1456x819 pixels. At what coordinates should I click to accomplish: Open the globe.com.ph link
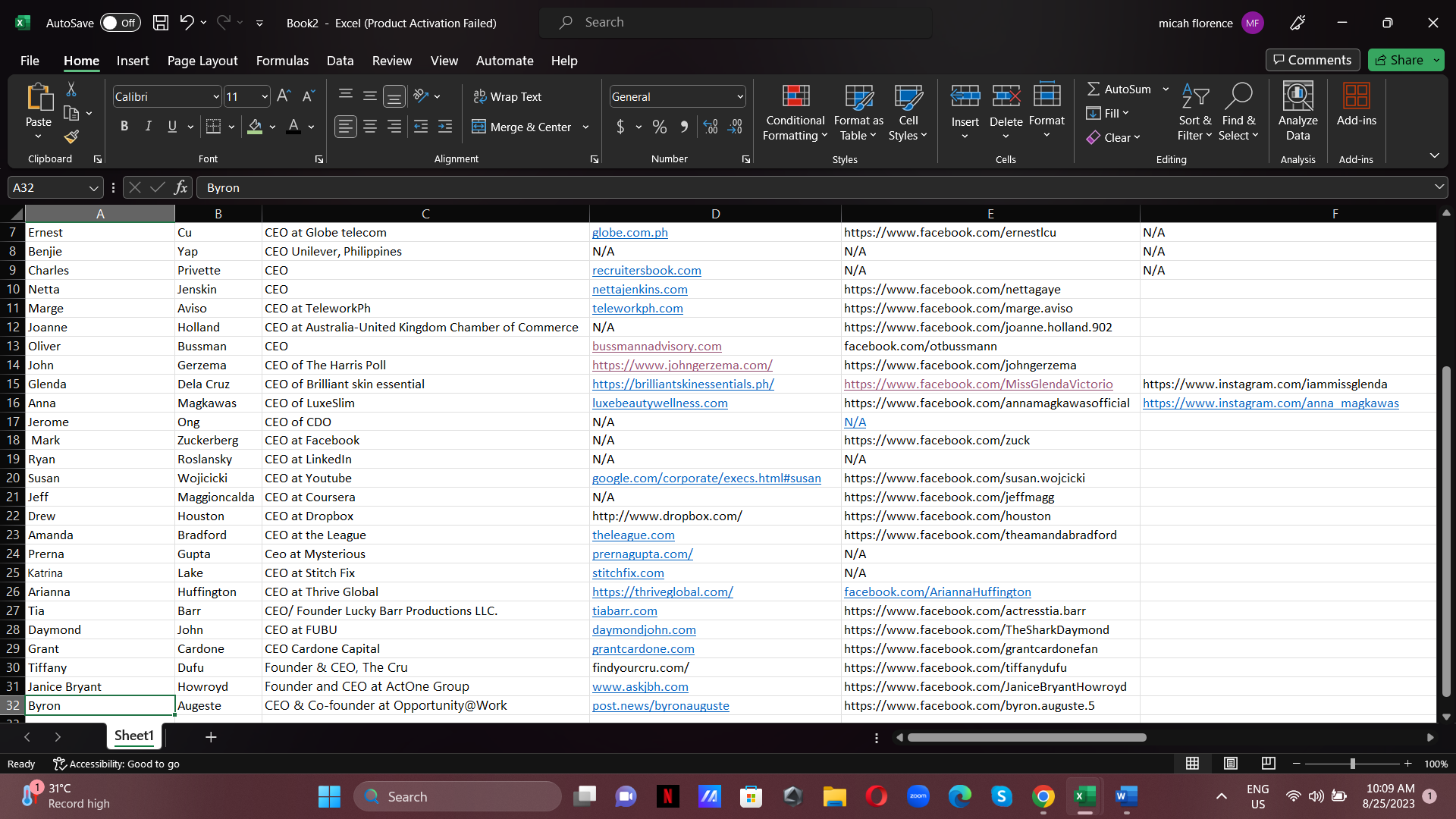629,233
